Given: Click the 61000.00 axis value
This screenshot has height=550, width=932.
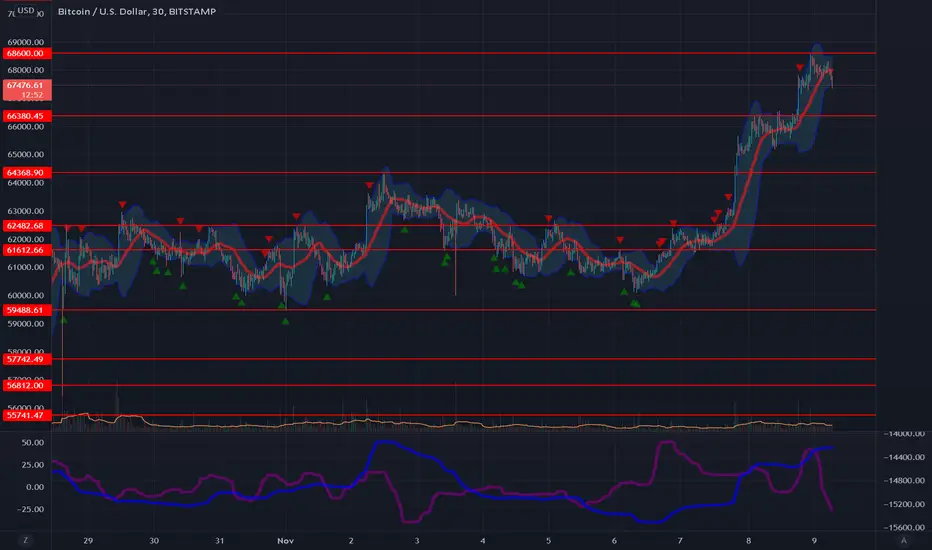Looking at the screenshot, I should click(26, 267).
